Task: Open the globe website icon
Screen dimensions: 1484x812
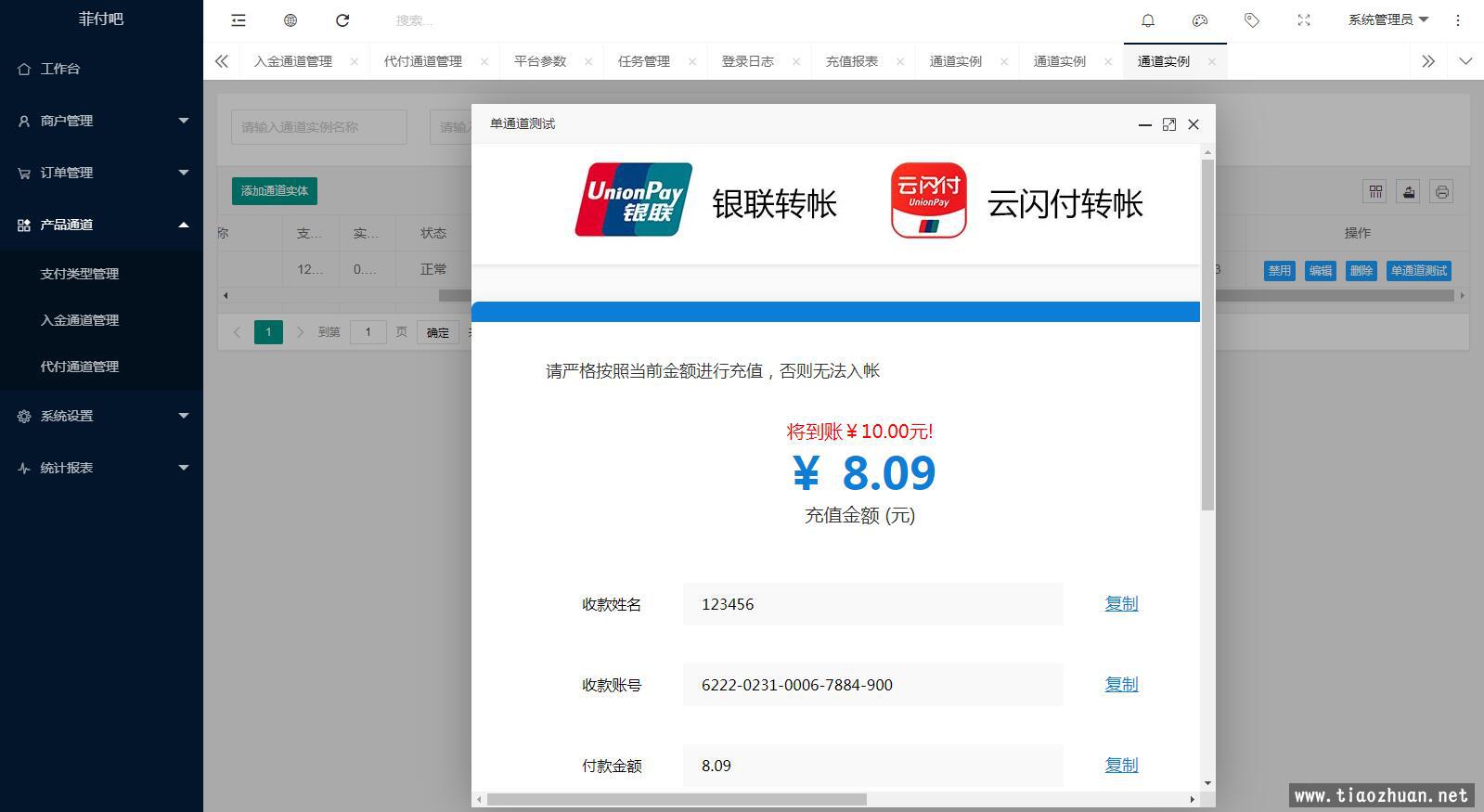Action: (290, 20)
